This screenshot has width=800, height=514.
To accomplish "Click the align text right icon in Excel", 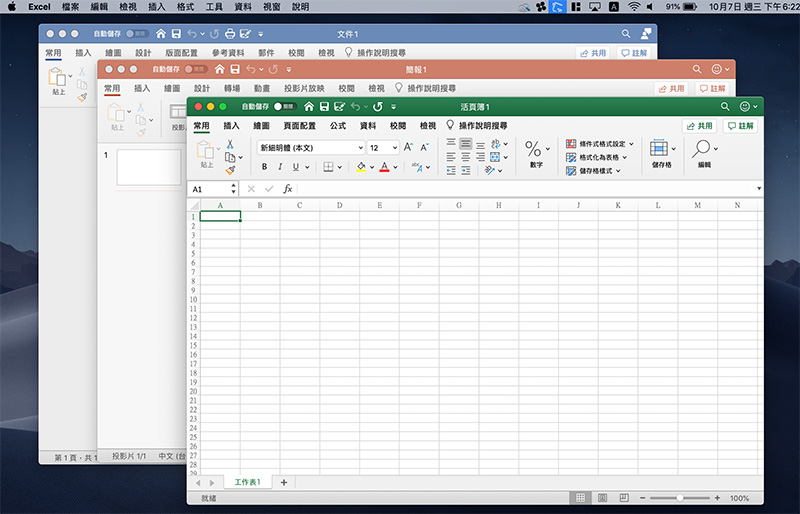I will (480, 157).
